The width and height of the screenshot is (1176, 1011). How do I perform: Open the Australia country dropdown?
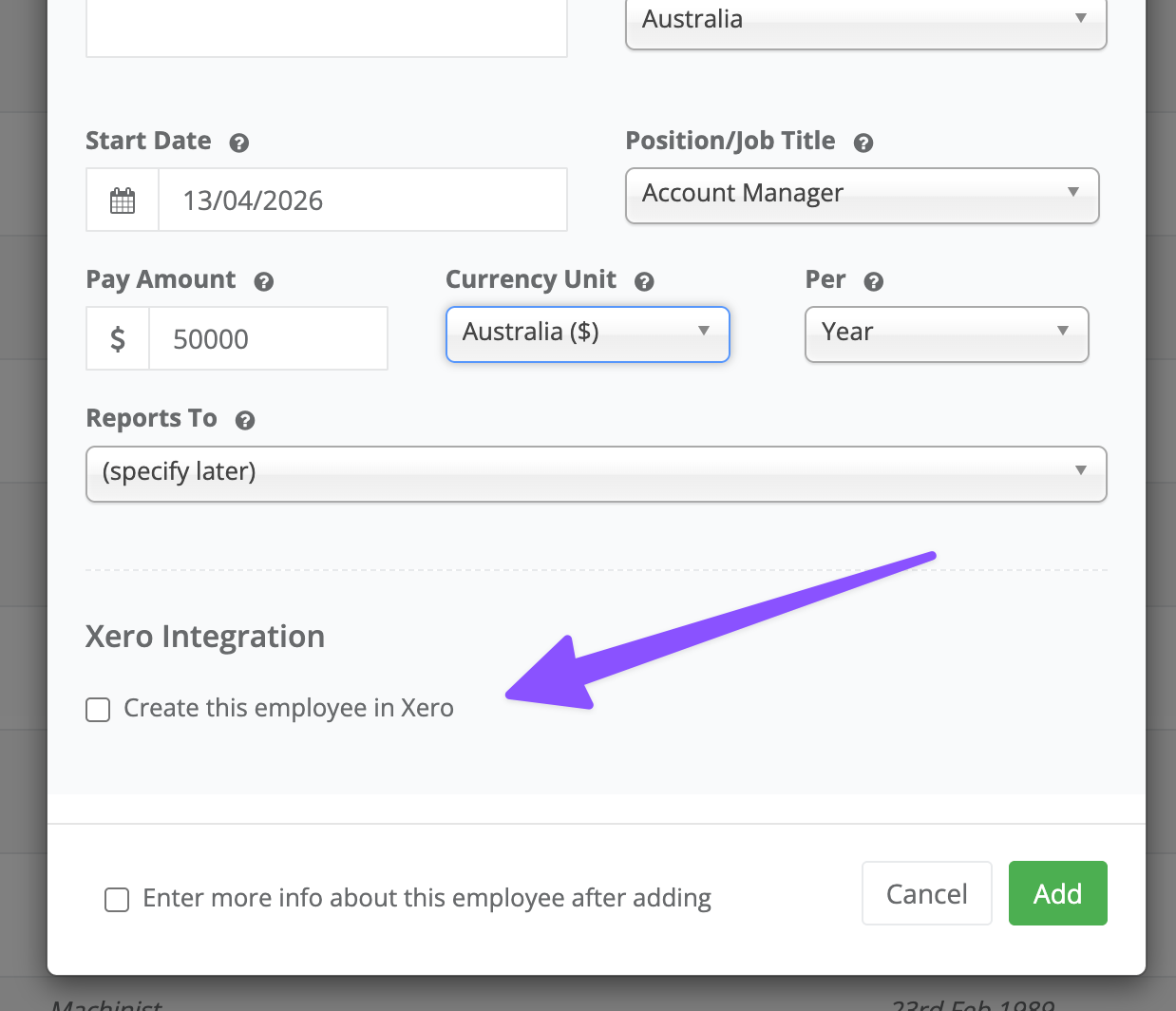(x=865, y=21)
